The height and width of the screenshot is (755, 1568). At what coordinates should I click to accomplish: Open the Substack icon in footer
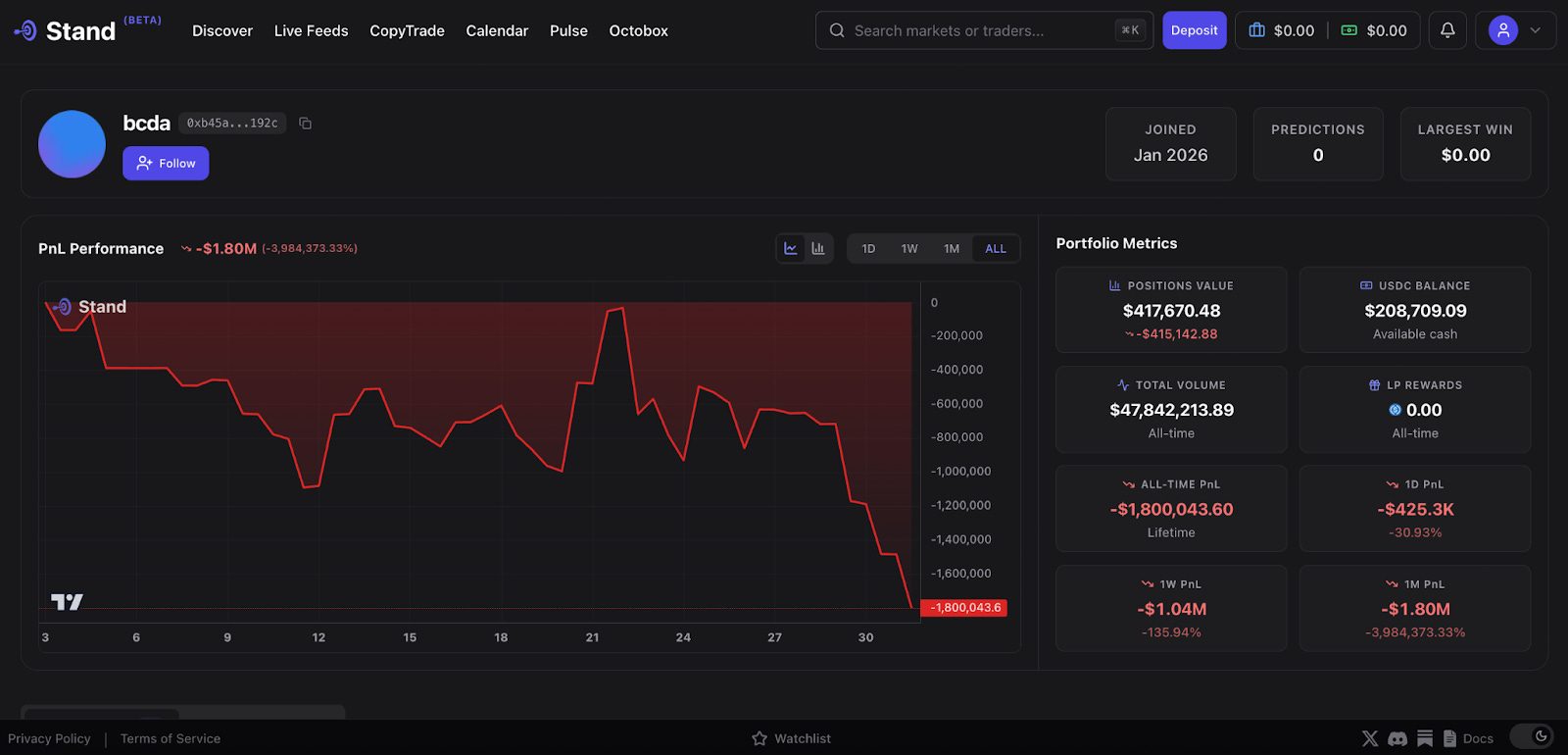point(1425,738)
